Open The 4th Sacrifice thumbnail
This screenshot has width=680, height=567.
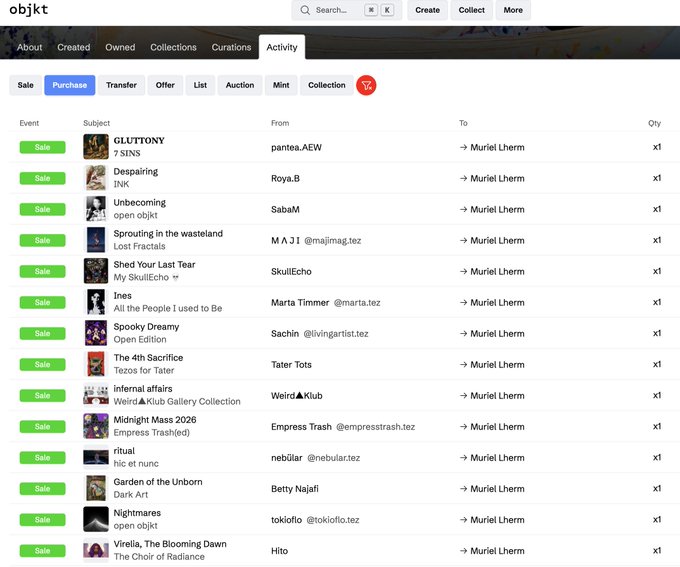[x=96, y=364]
